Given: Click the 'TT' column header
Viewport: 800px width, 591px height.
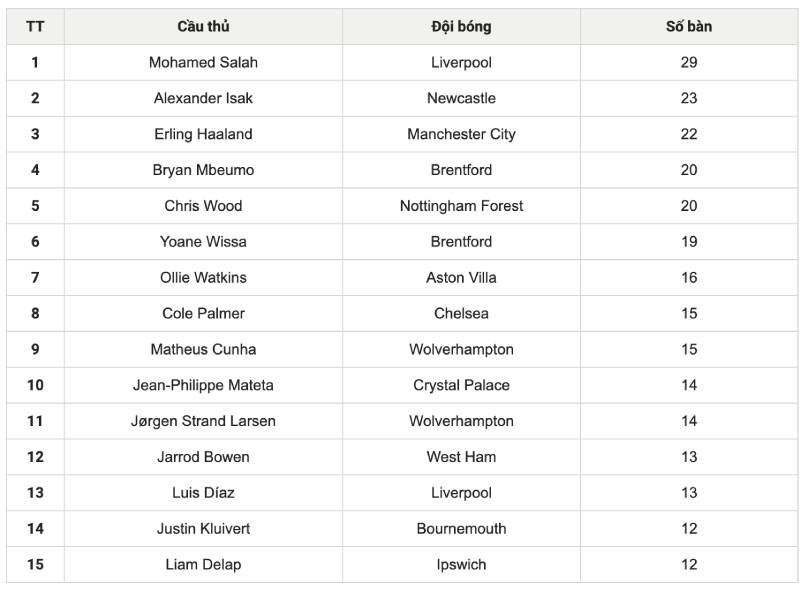Looking at the screenshot, I should (x=35, y=27).
